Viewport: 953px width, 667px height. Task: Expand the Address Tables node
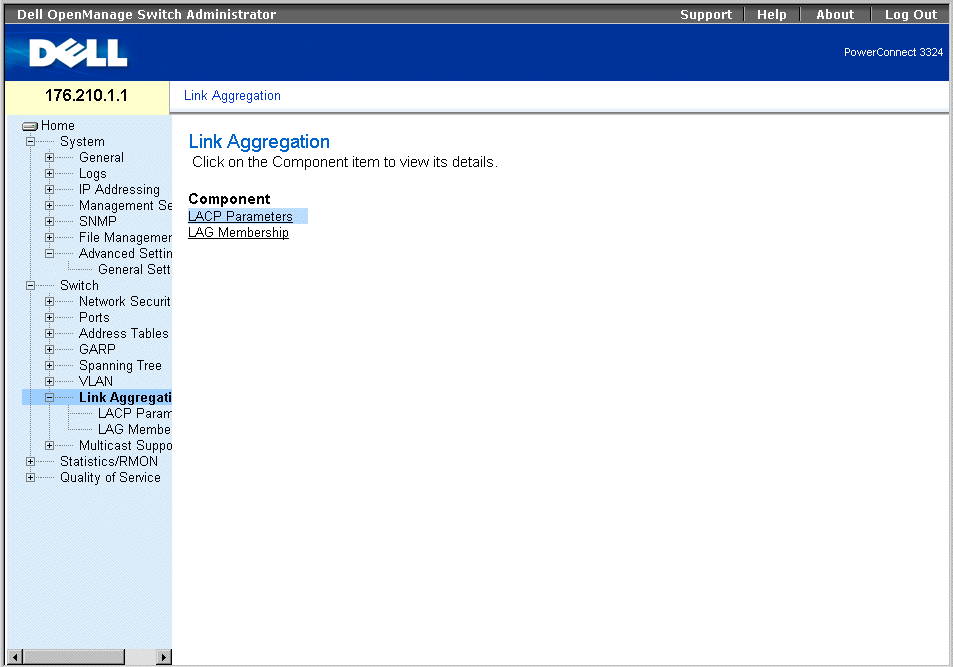coord(49,334)
